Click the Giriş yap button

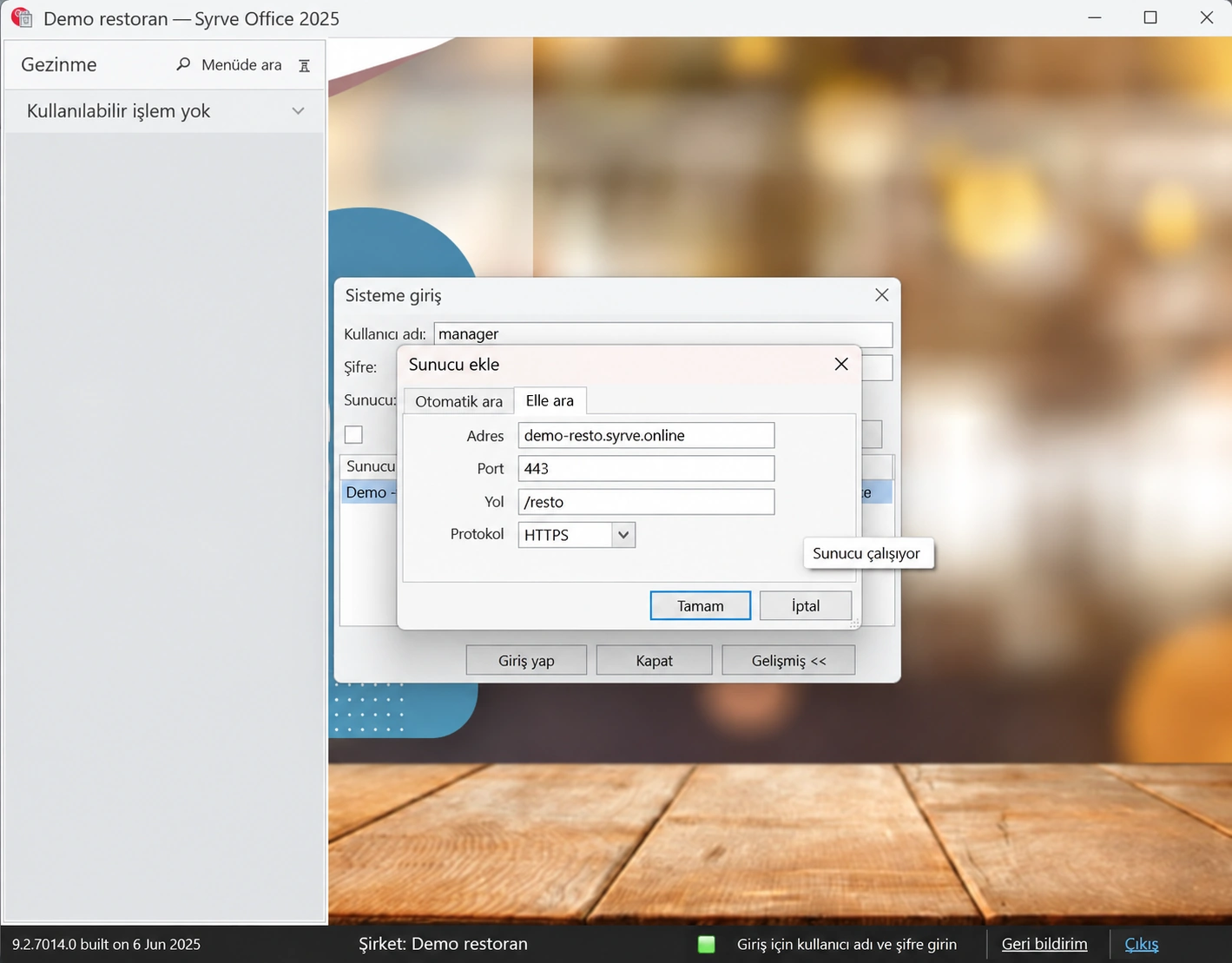pyautogui.click(x=526, y=661)
